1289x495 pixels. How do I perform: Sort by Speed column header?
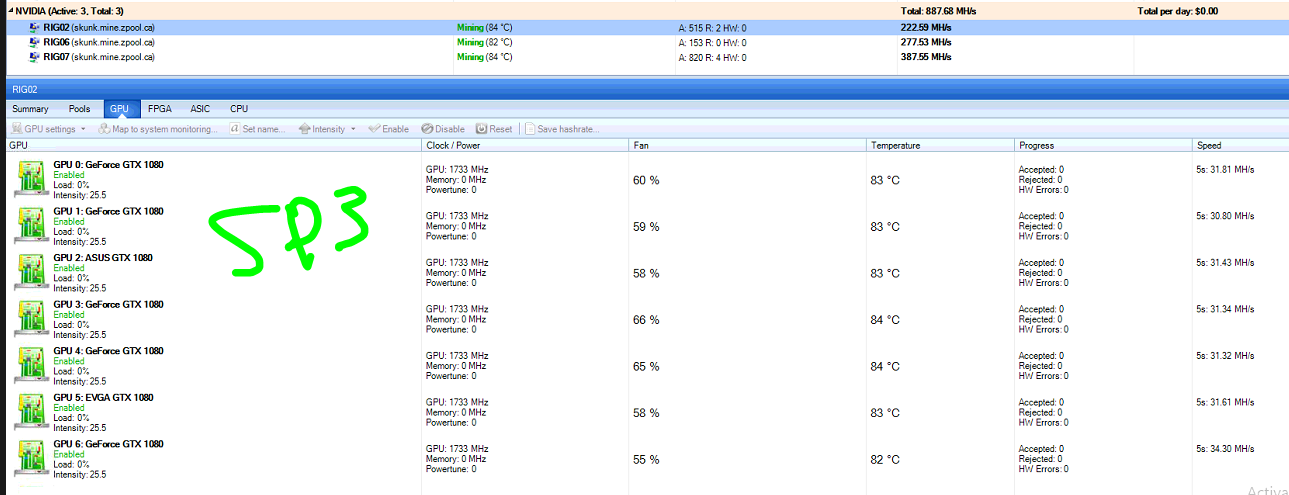coord(1240,146)
